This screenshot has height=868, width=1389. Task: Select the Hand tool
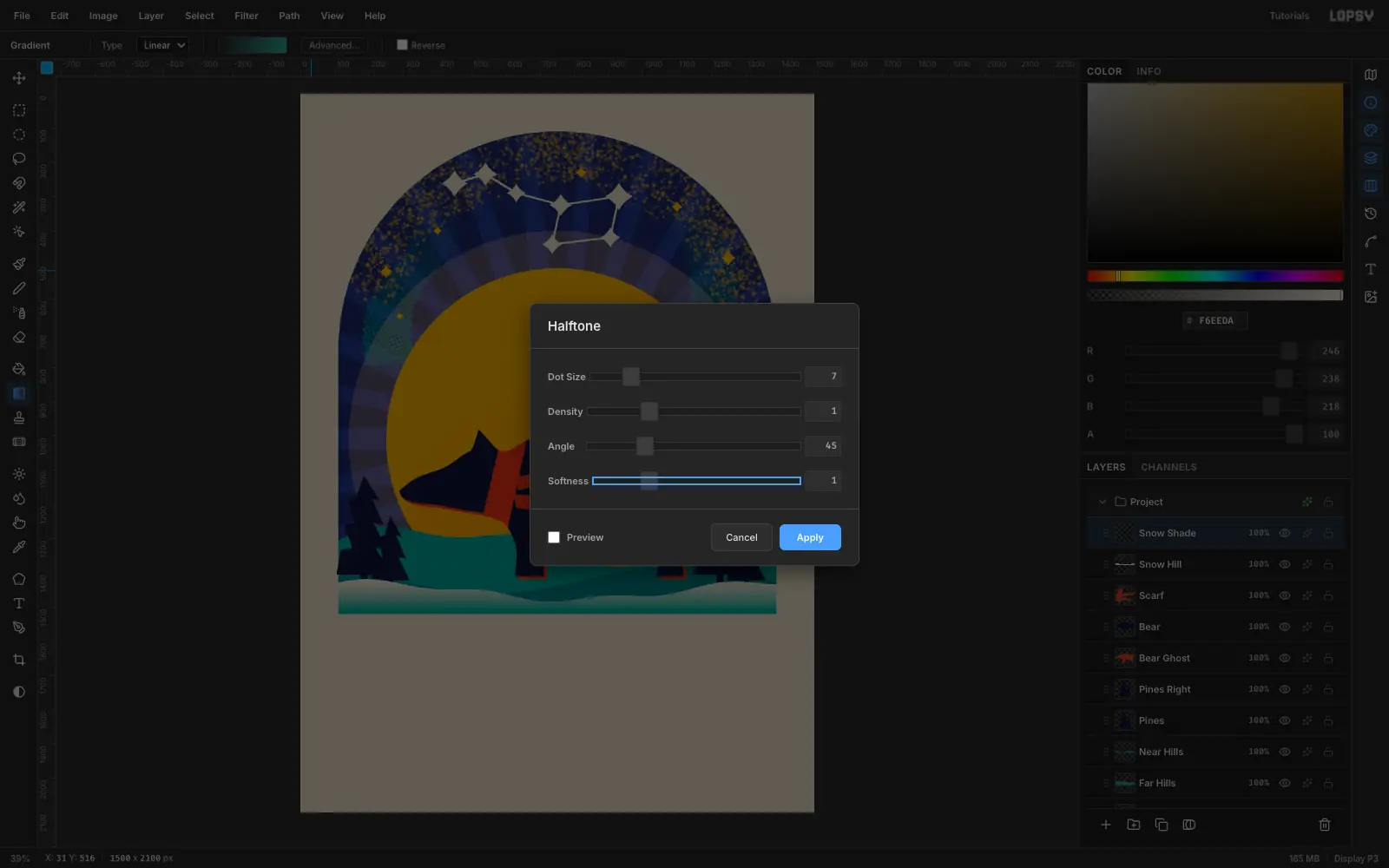click(x=19, y=523)
